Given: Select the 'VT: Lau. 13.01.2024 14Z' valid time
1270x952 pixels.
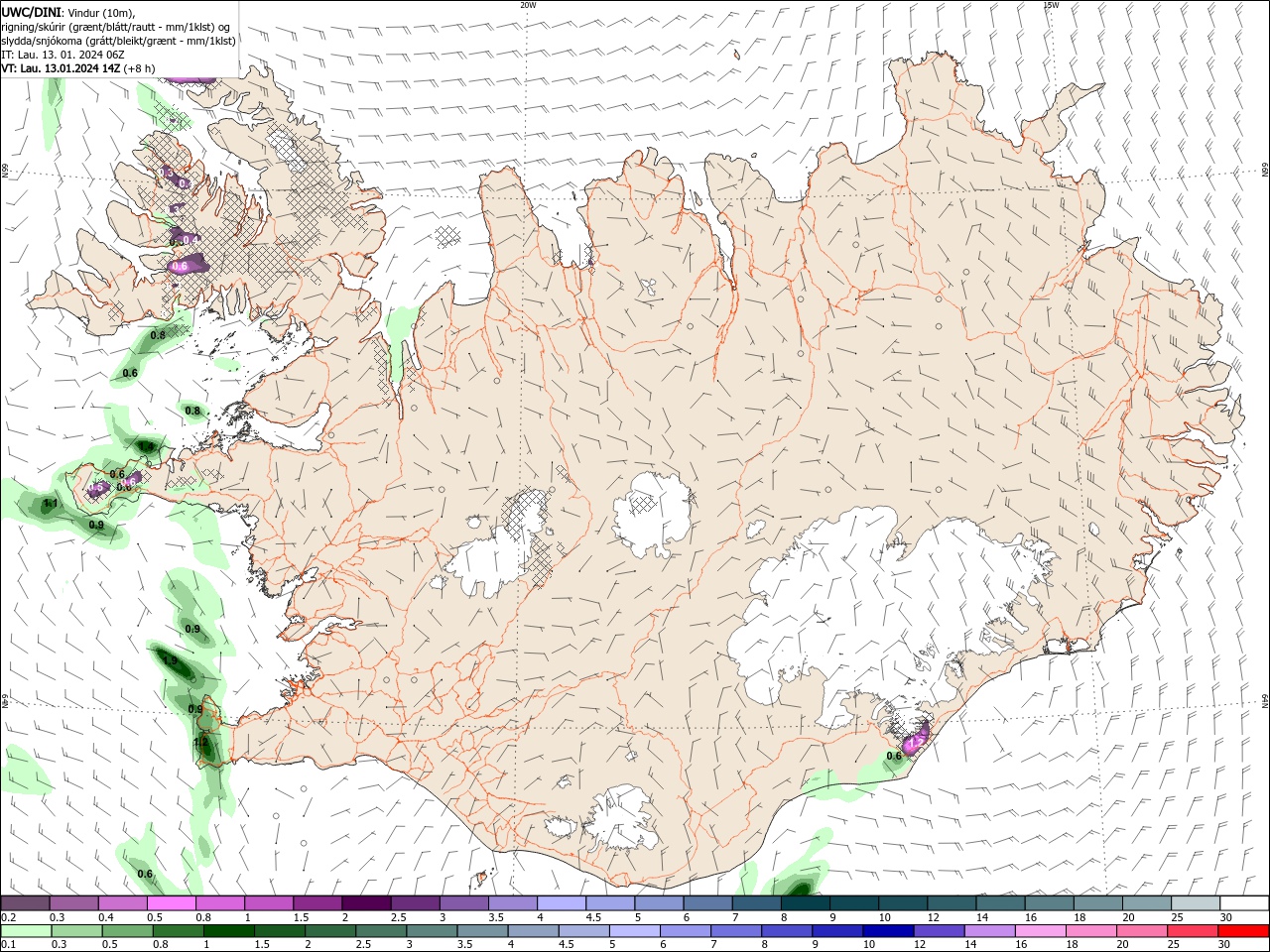Looking at the screenshot, I should (x=61, y=68).
